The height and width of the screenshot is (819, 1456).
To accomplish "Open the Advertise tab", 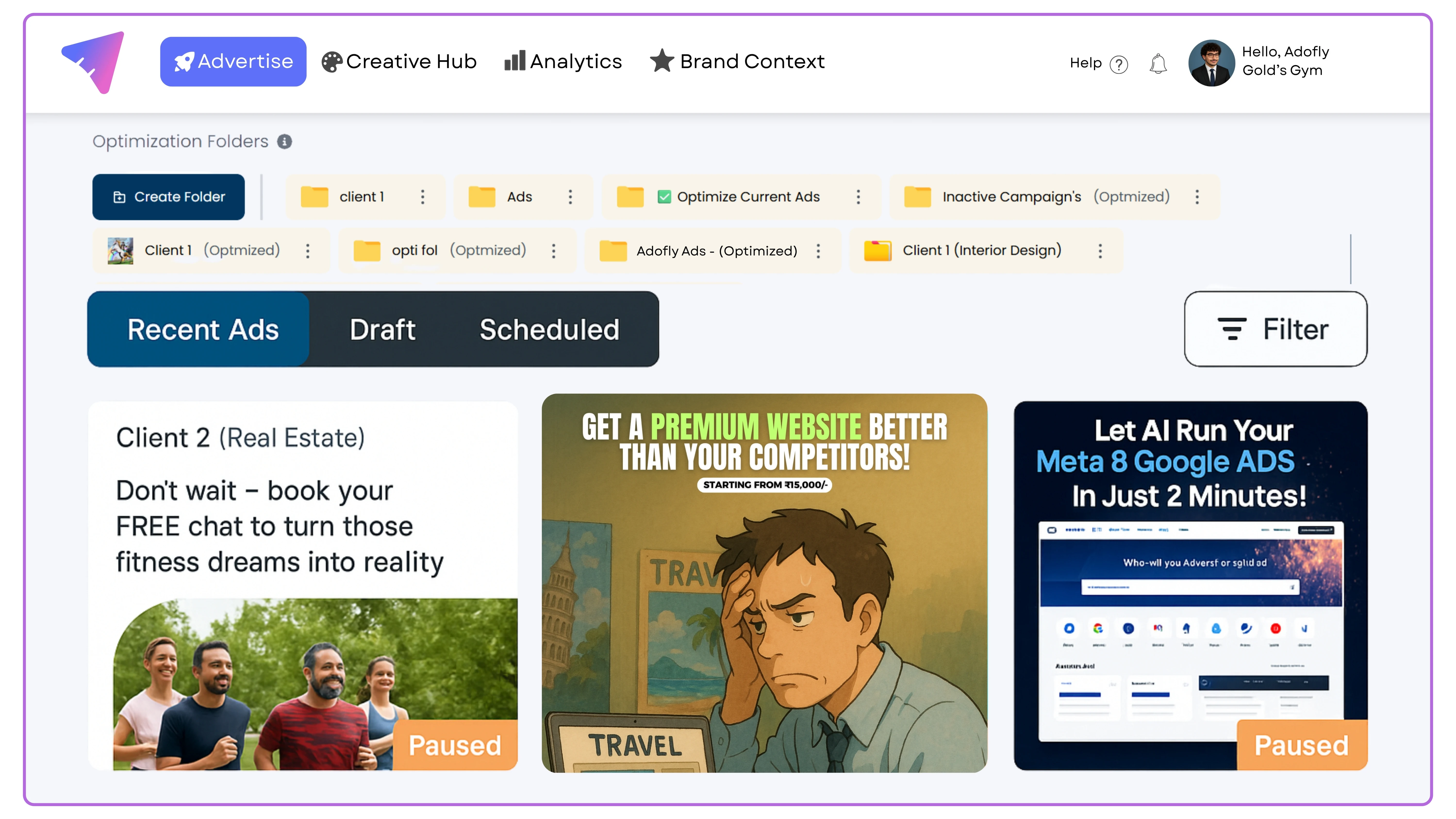I will pos(233,62).
